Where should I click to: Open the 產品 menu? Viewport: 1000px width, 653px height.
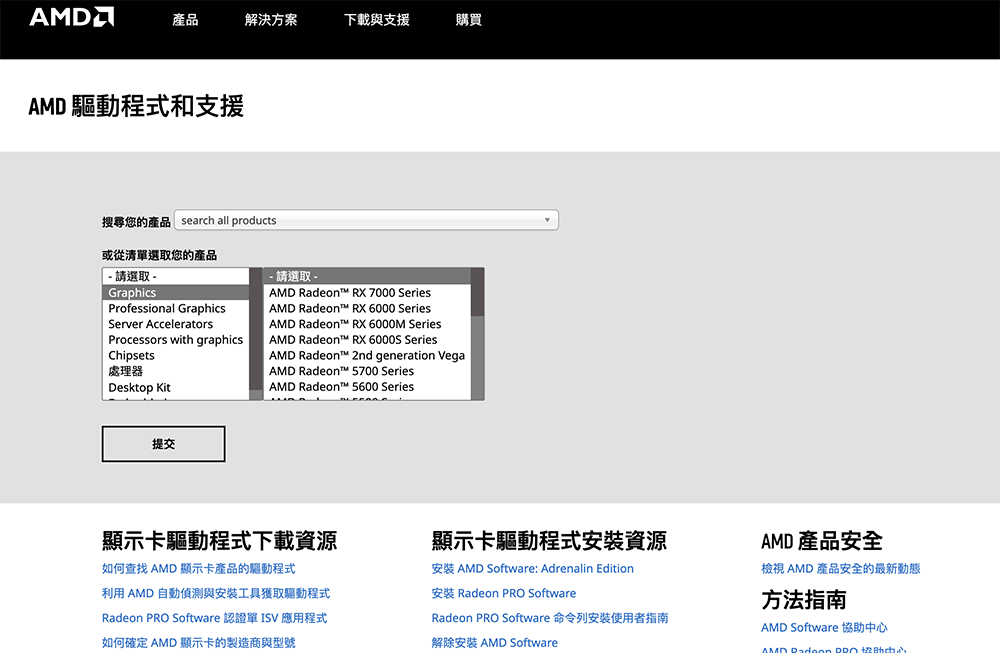point(185,20)
